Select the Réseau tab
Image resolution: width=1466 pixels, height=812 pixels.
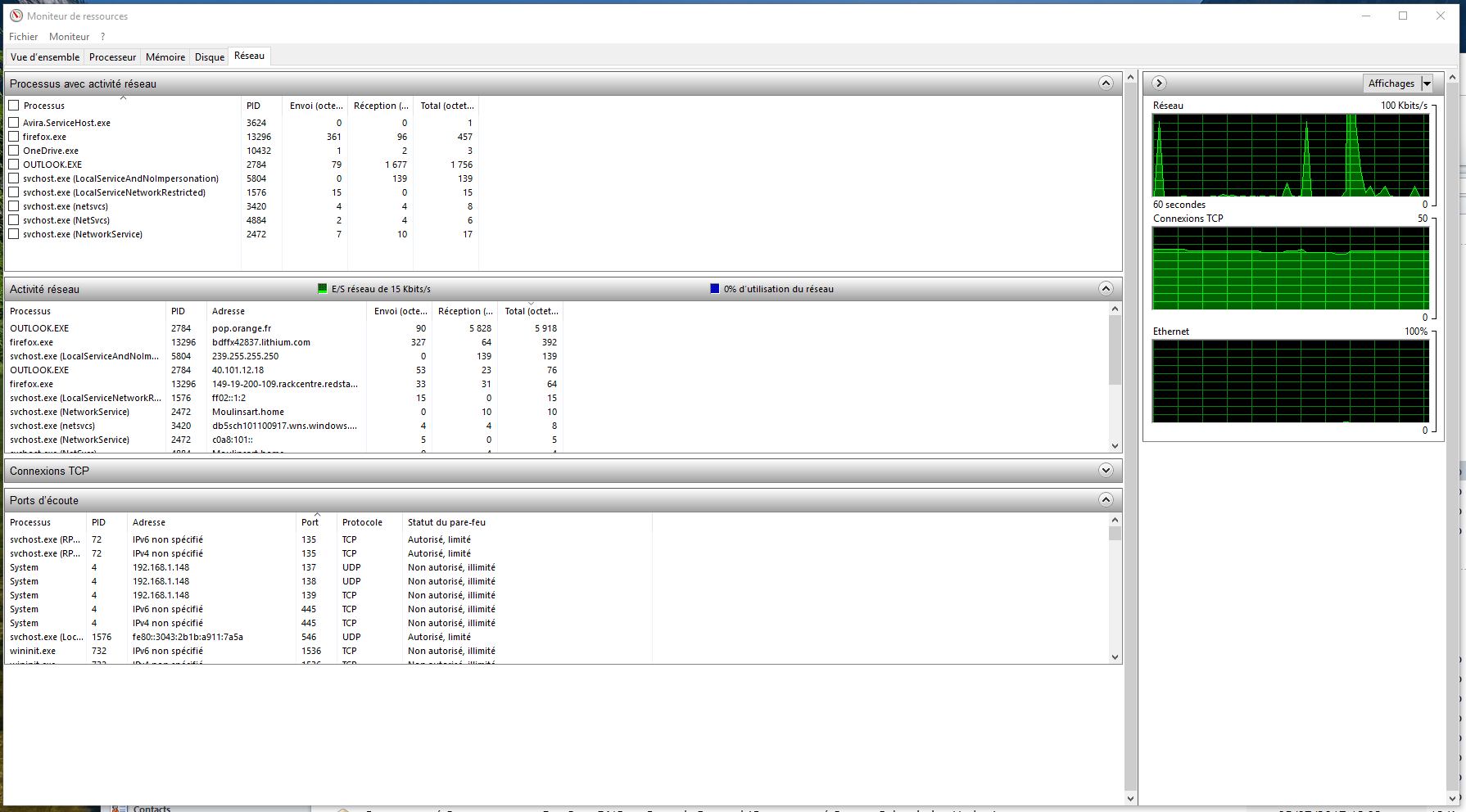(249, 56)
